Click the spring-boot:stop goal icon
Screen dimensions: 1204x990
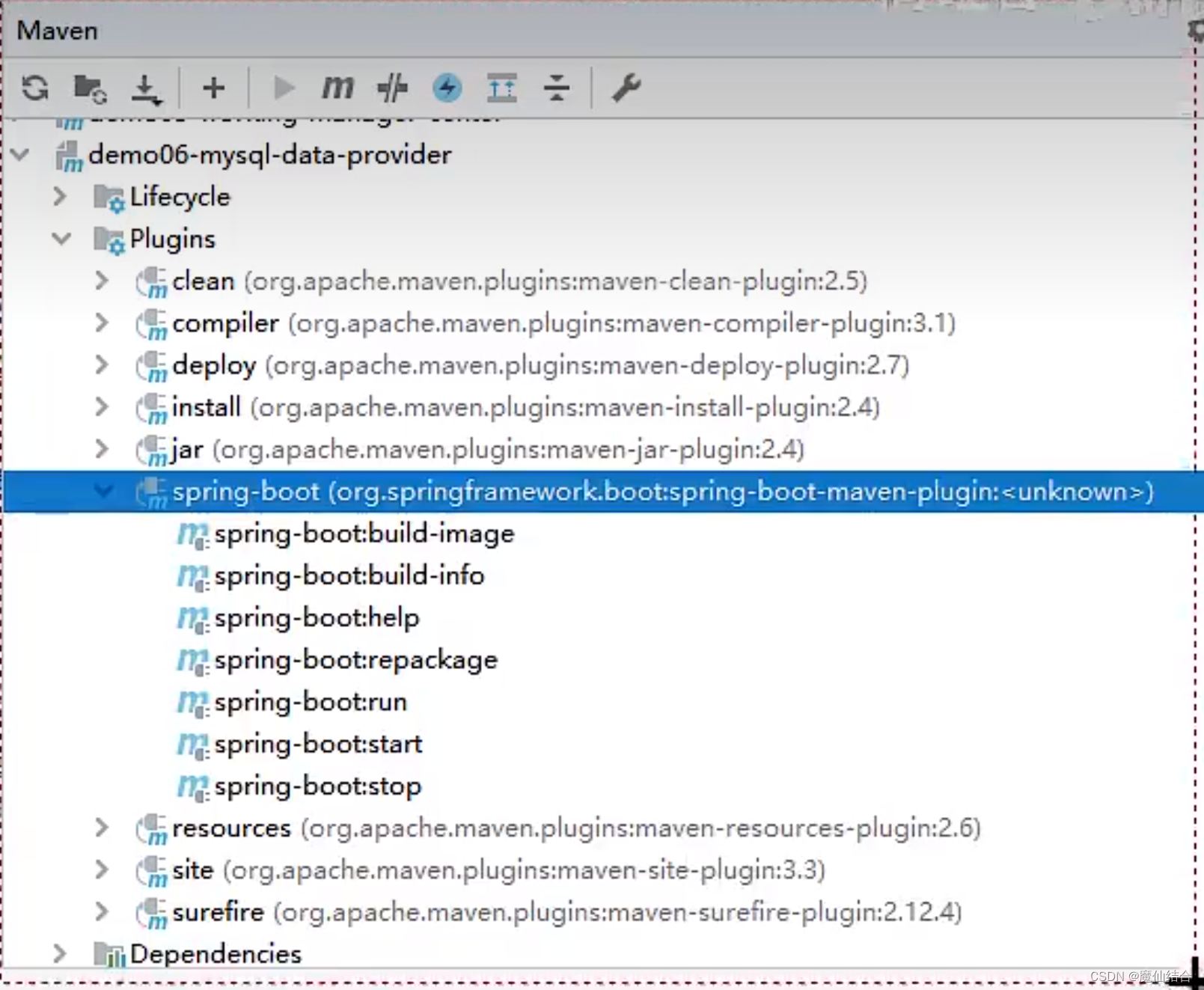193,787
